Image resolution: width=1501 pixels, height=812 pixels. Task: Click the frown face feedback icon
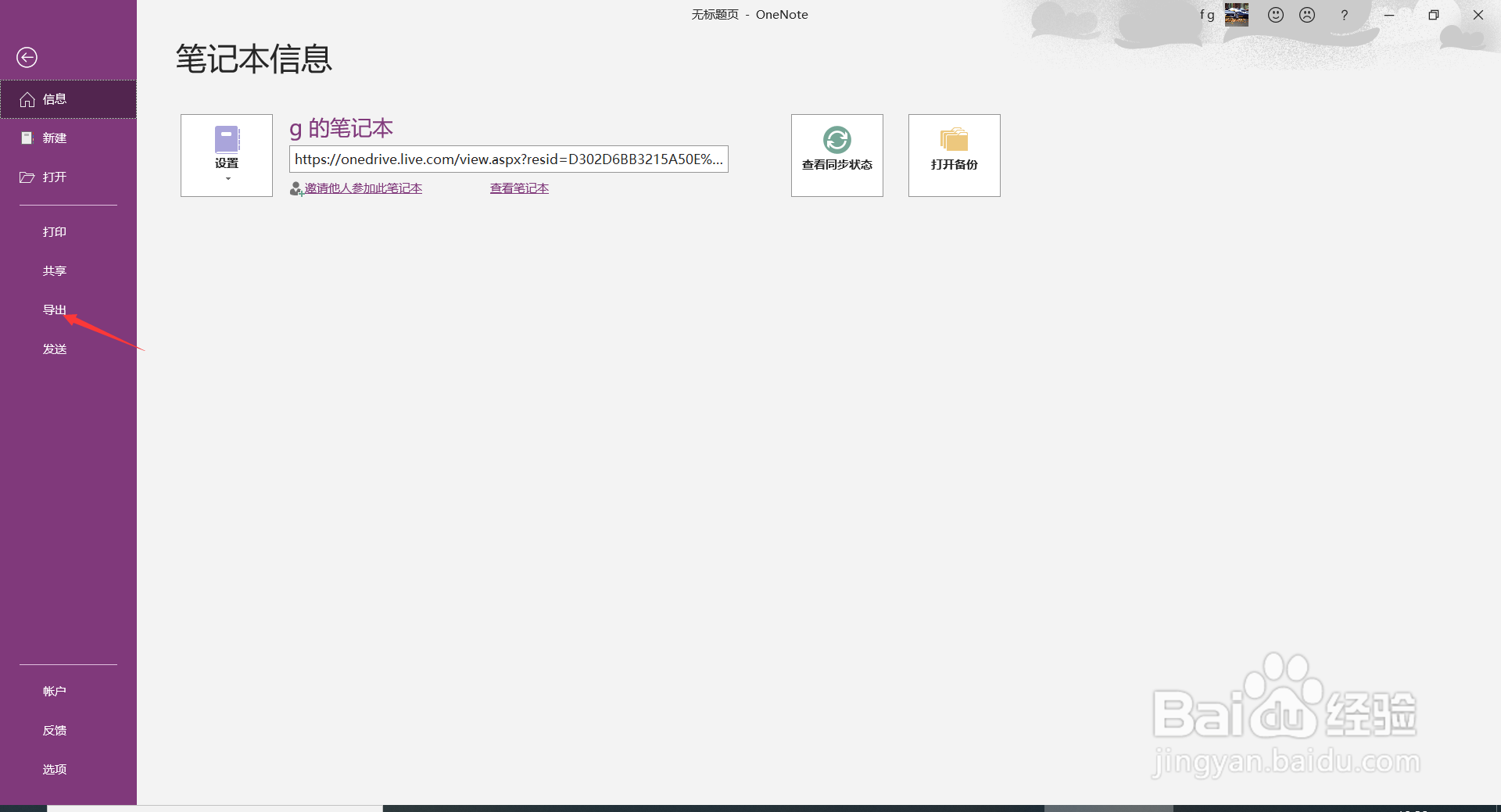(x=1307, y=15)
